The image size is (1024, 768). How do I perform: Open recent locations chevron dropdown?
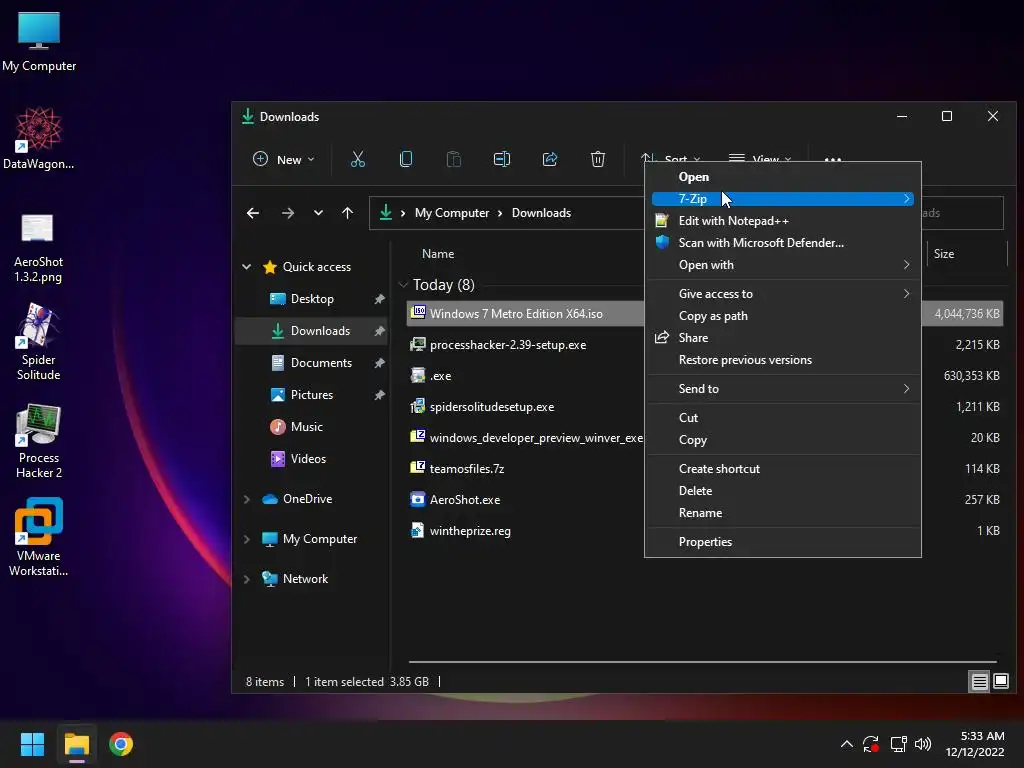tap(318, 213)
